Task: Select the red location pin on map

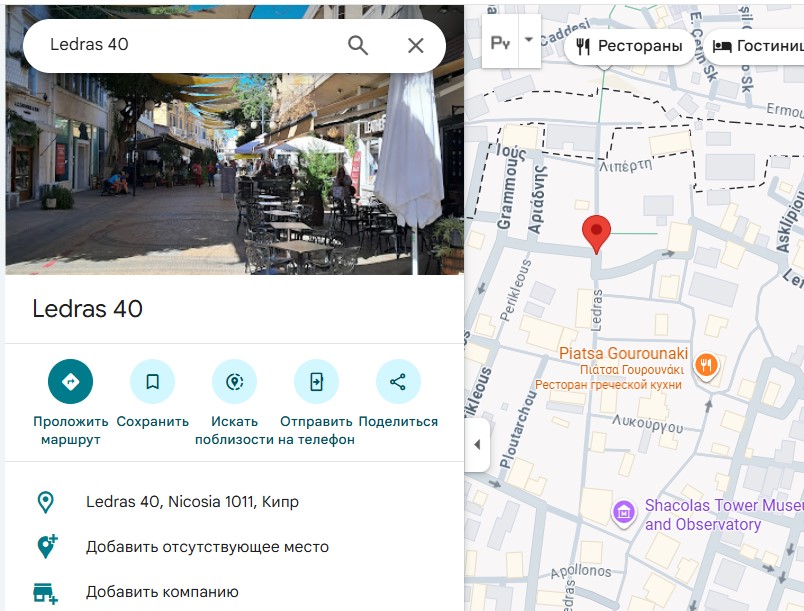Action: pyautogui.click(x=596, y=233)
